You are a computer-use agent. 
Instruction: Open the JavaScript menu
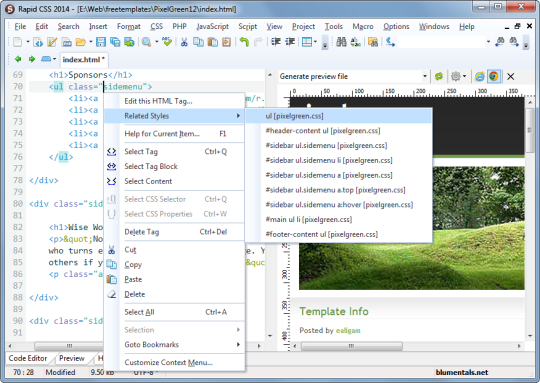(212, 27)
